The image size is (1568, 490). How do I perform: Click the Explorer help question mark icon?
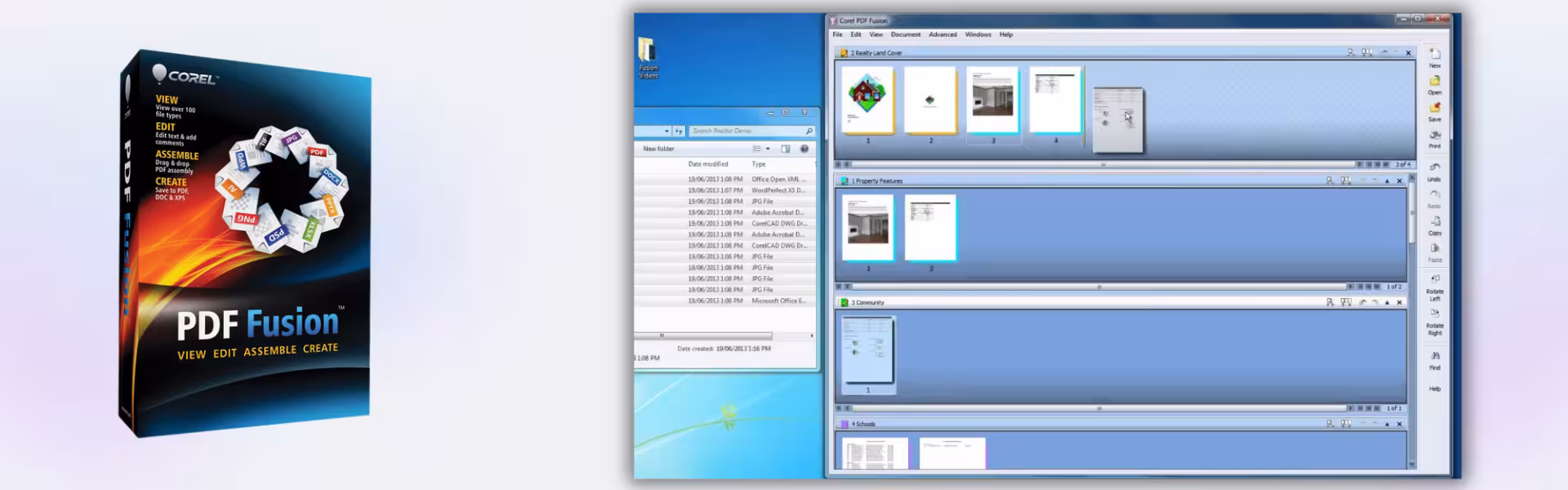click(804, 149)
